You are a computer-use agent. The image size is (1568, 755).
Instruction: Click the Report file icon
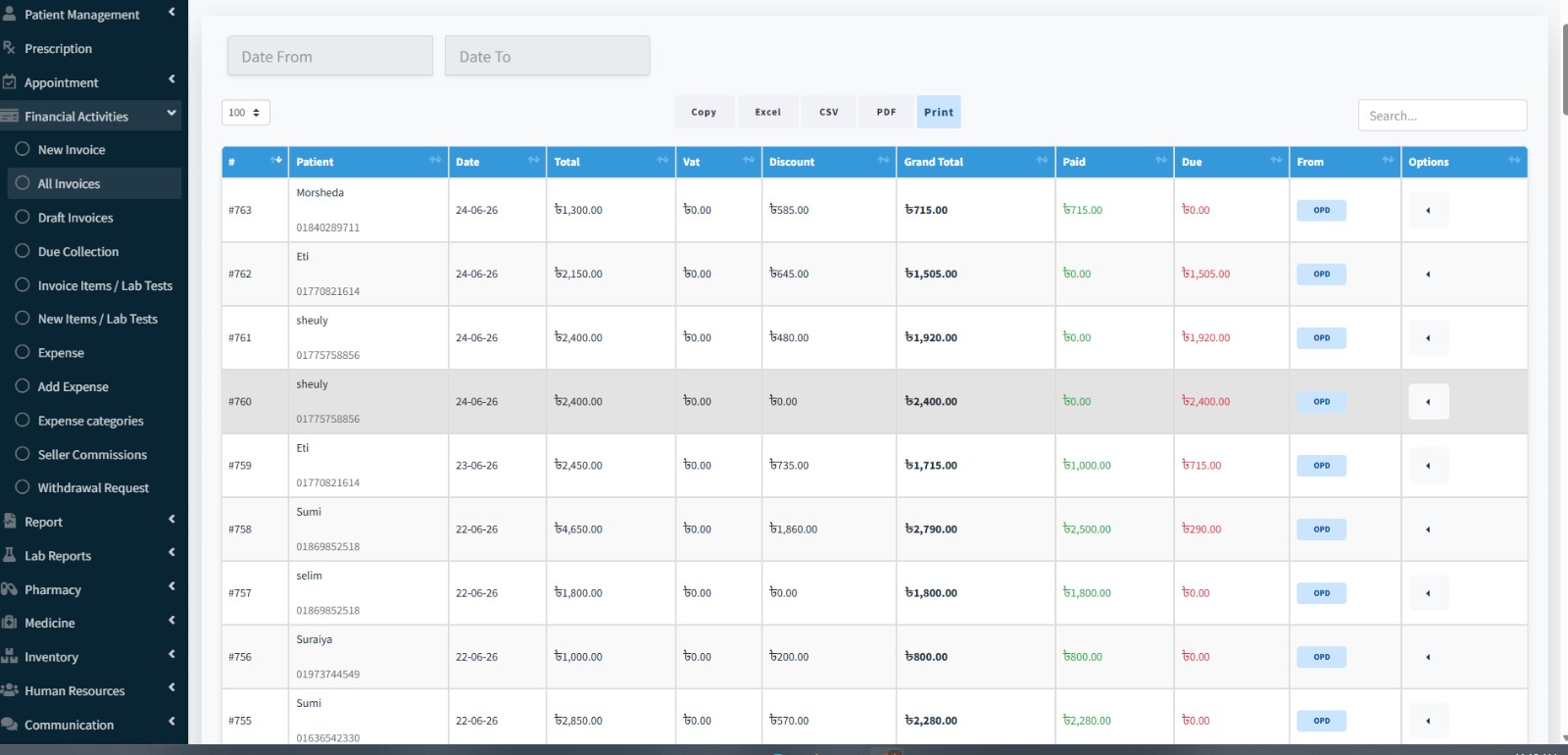[x=9, y=521]
